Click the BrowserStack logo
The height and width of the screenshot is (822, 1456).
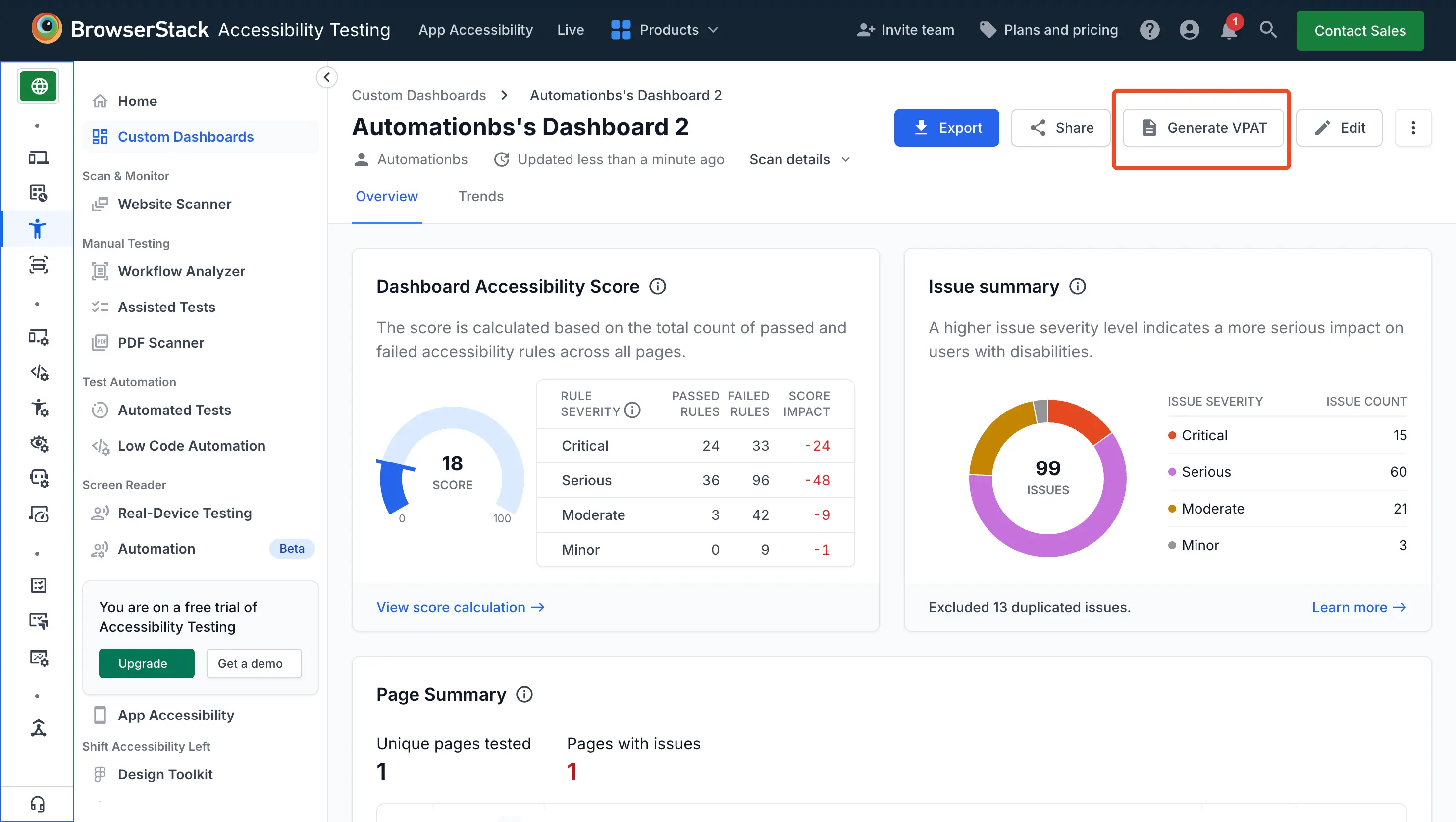click(x=120, y=29)
